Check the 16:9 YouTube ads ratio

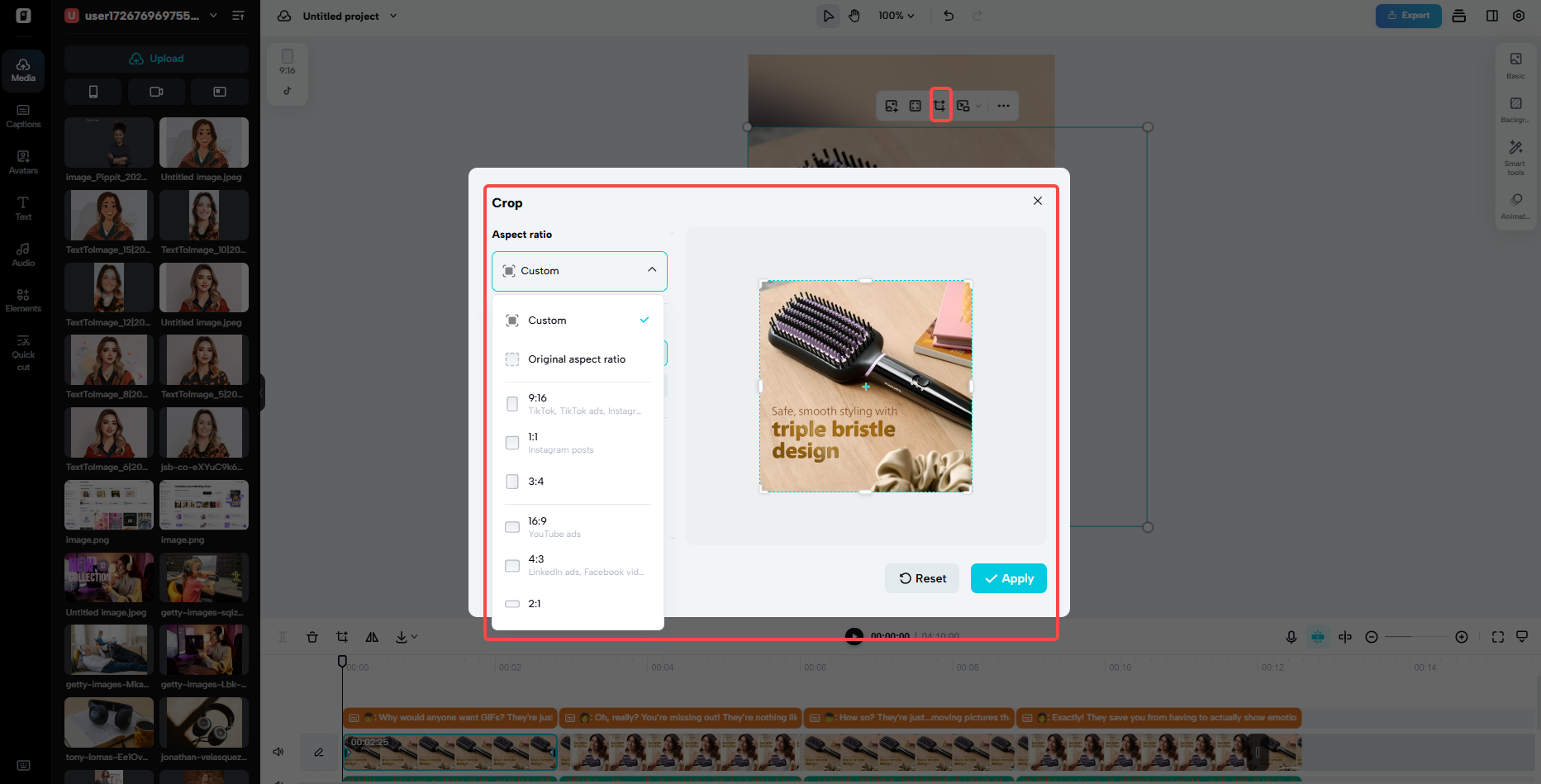tap(512, 527)
